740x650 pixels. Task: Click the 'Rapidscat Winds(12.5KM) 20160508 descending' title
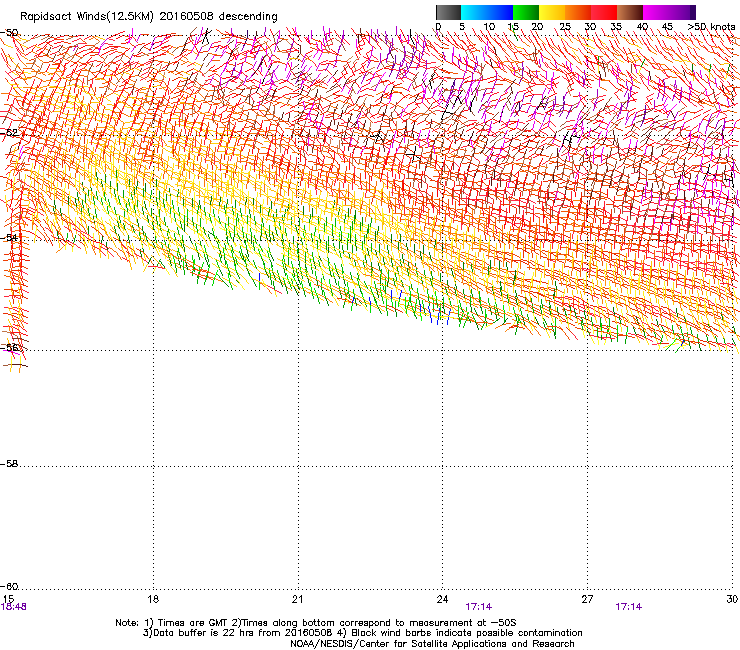(x=149, y=17)
